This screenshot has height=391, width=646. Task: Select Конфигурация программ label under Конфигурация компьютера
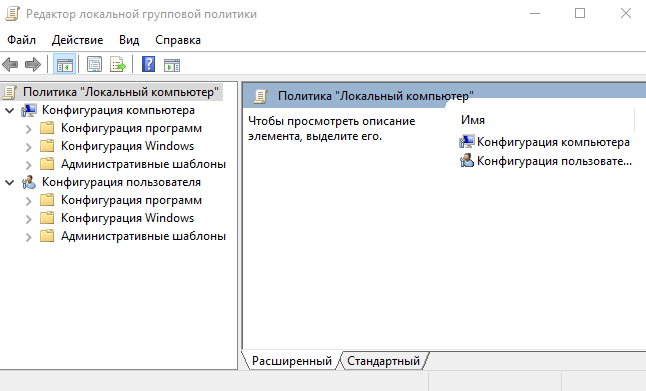tap(131, 128)
